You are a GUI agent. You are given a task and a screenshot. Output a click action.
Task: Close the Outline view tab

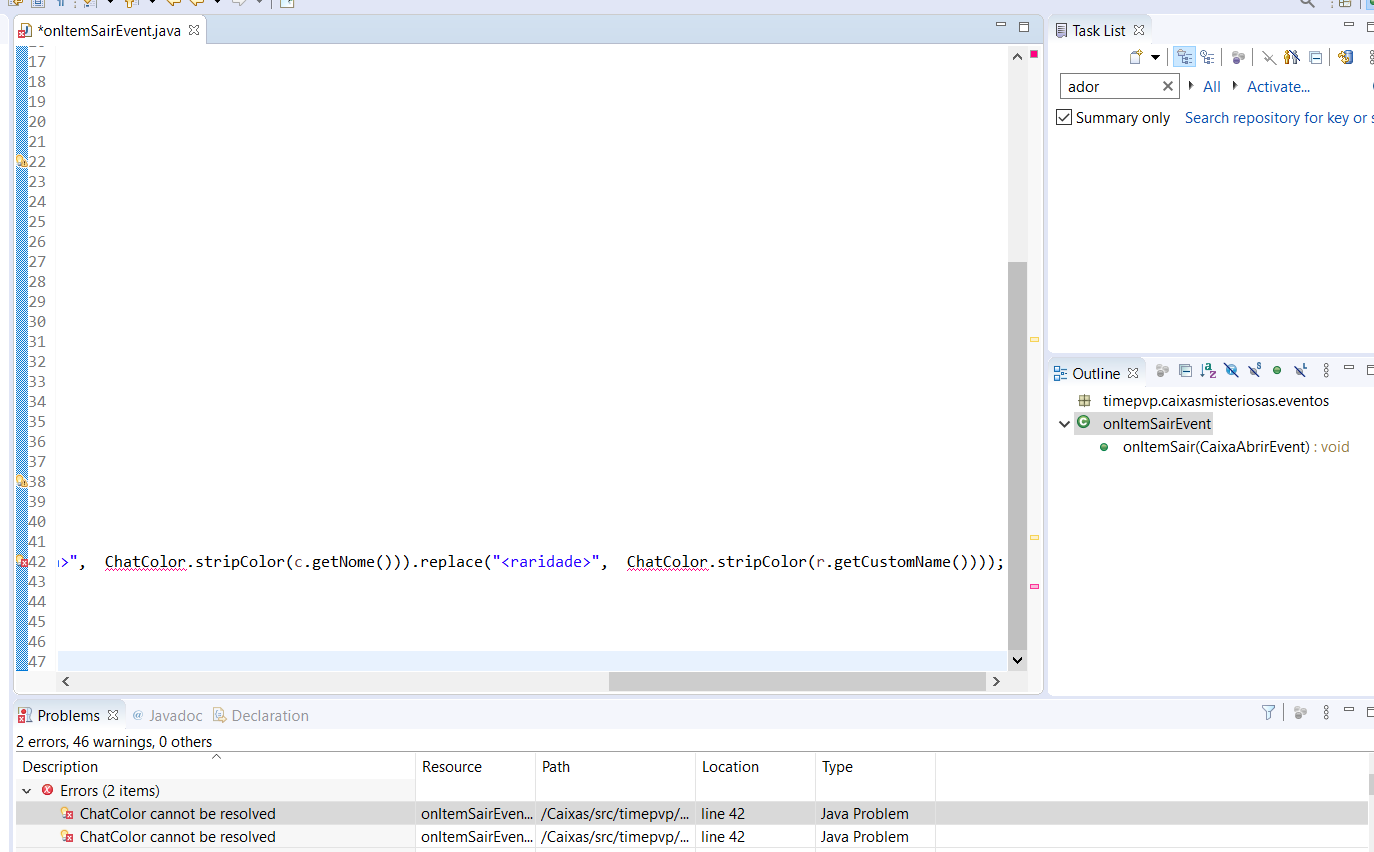[1132, 373]
